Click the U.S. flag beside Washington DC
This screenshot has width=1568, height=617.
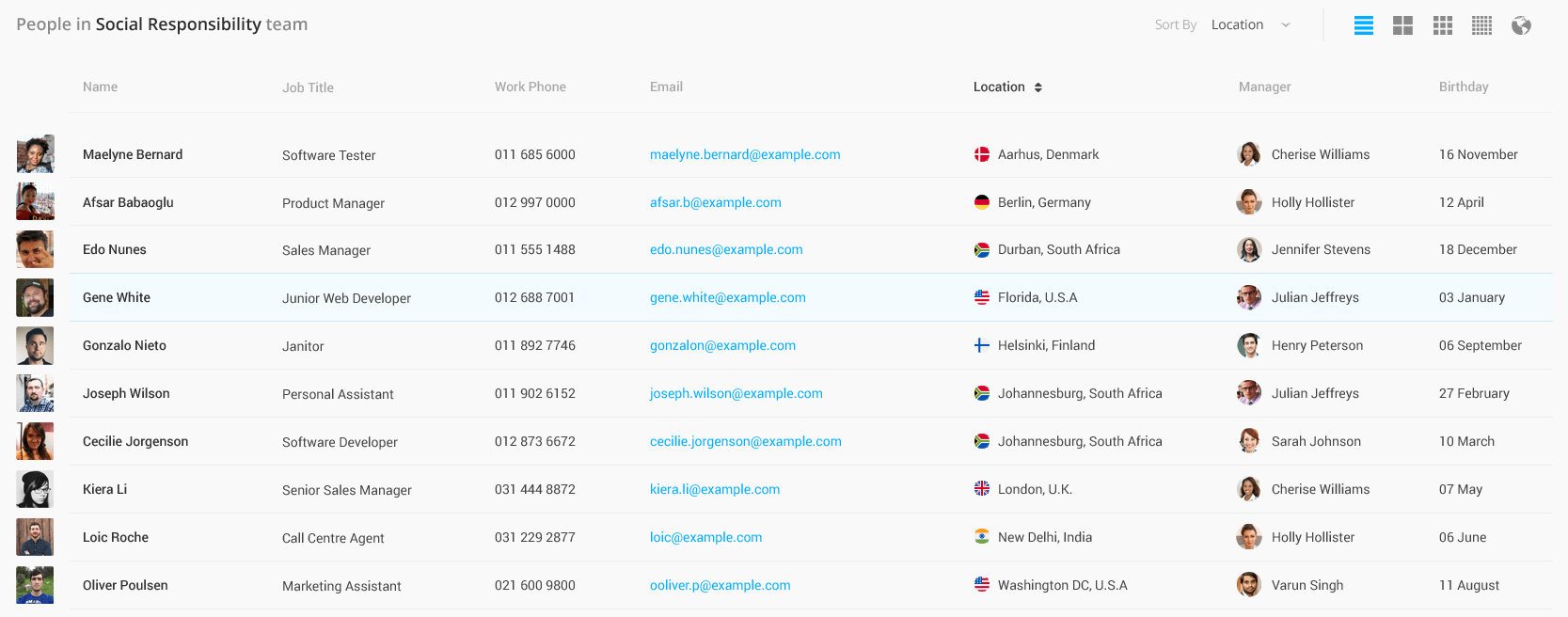coord(982,585)
